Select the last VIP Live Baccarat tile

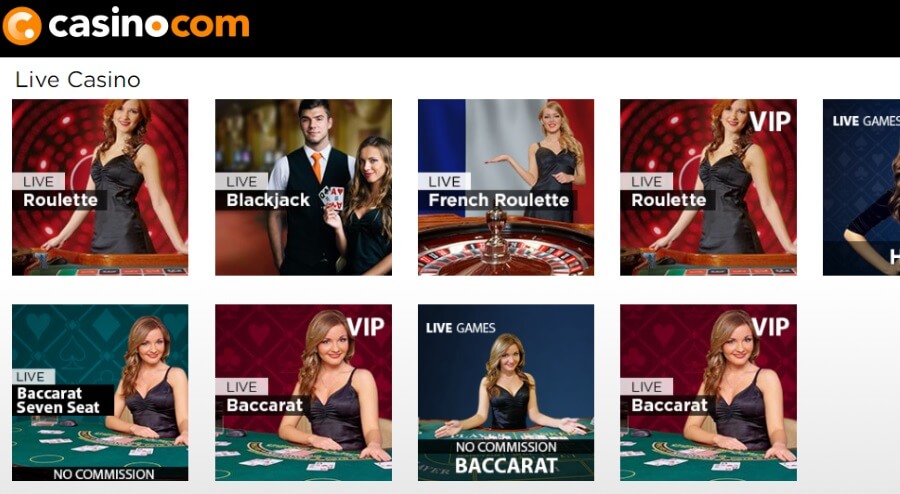click(708, 392)
